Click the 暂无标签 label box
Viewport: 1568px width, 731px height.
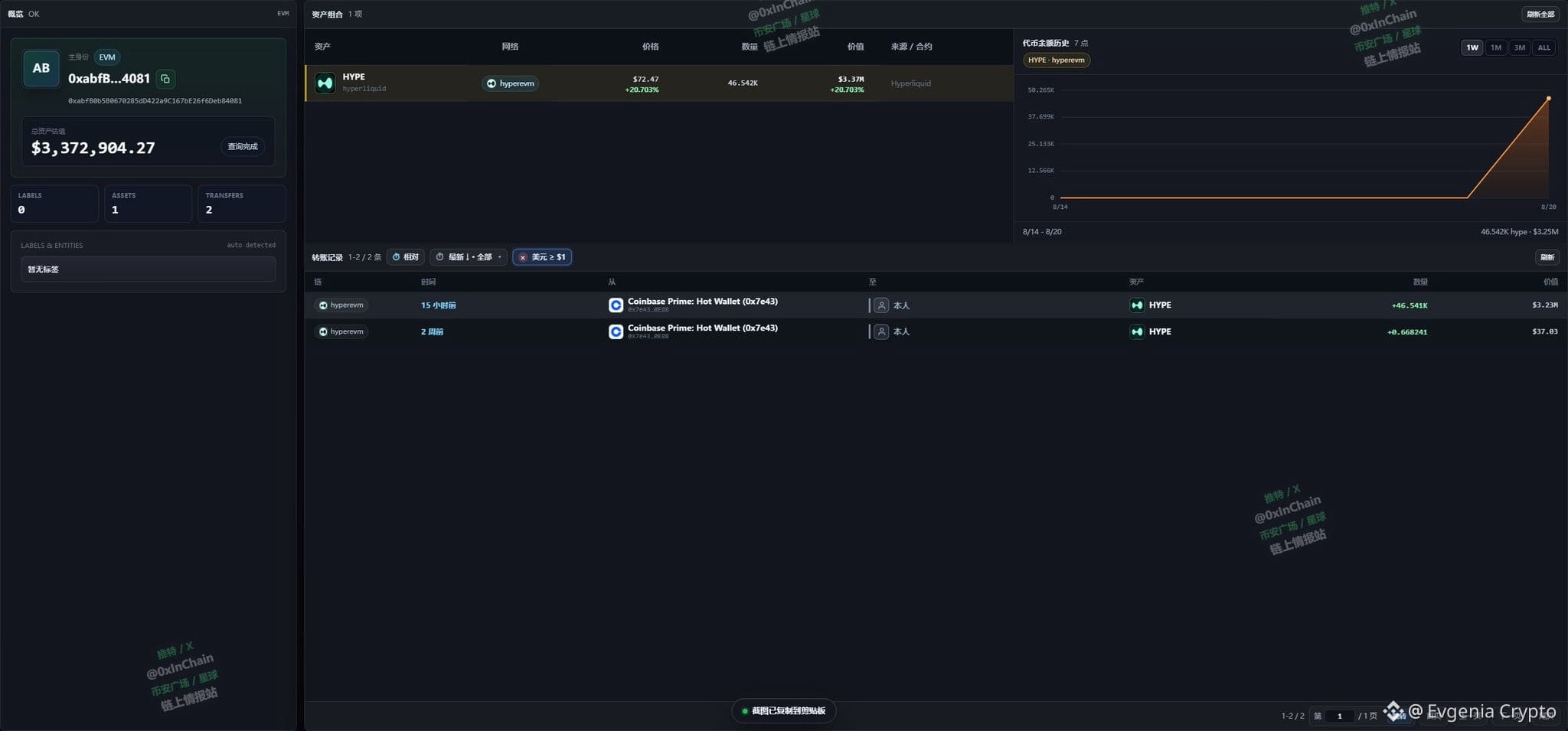(x=148, y=269)
